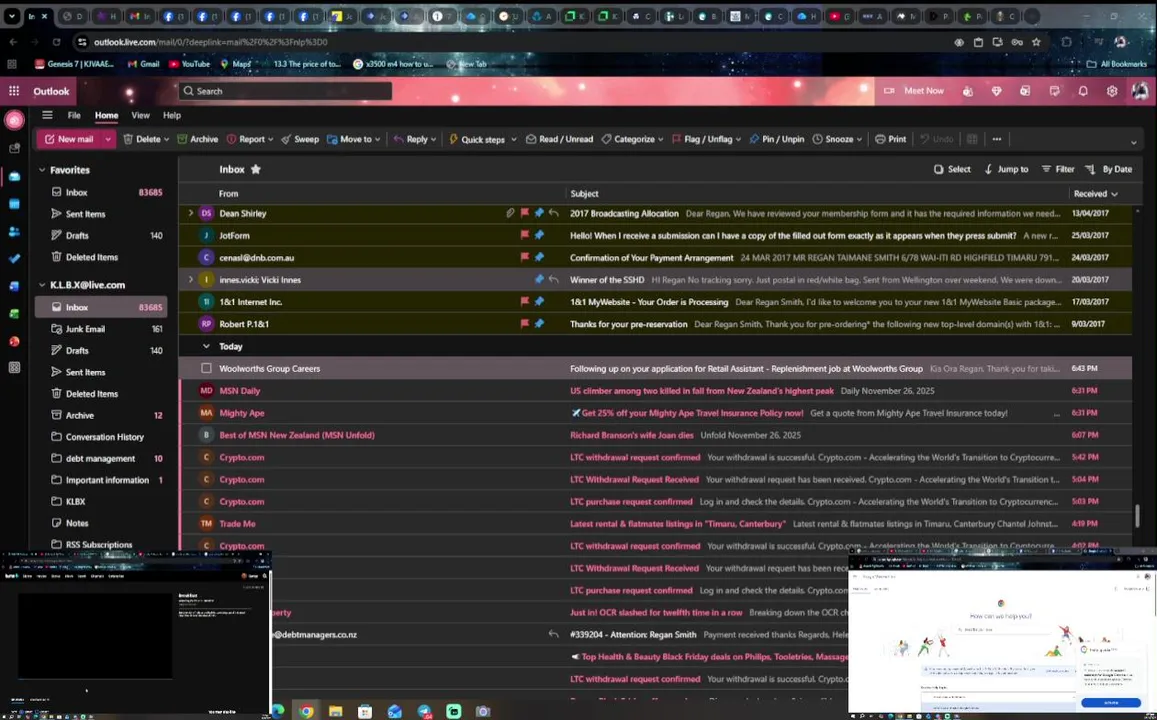Screen dimensions: 1157x720
Task: Tick the Woolworths Group Careers message checkbox
Action: [x=206, y=368]
